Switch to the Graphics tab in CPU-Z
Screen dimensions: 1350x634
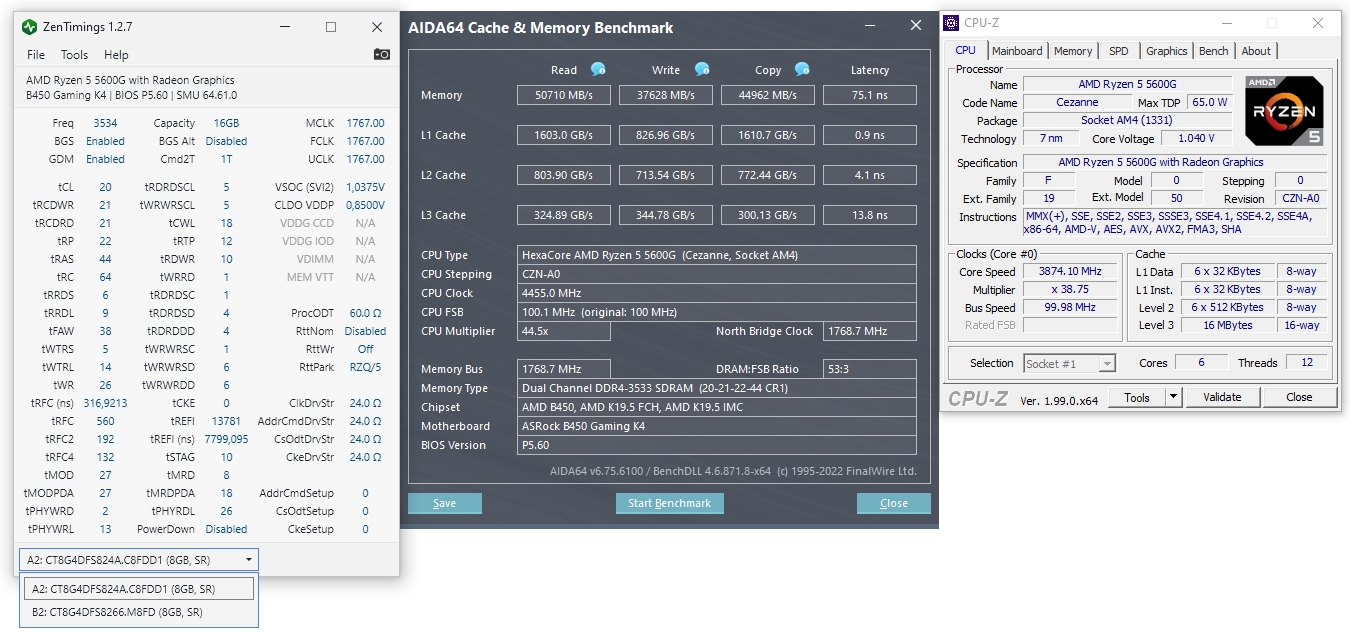click(x=1166, y=51)
